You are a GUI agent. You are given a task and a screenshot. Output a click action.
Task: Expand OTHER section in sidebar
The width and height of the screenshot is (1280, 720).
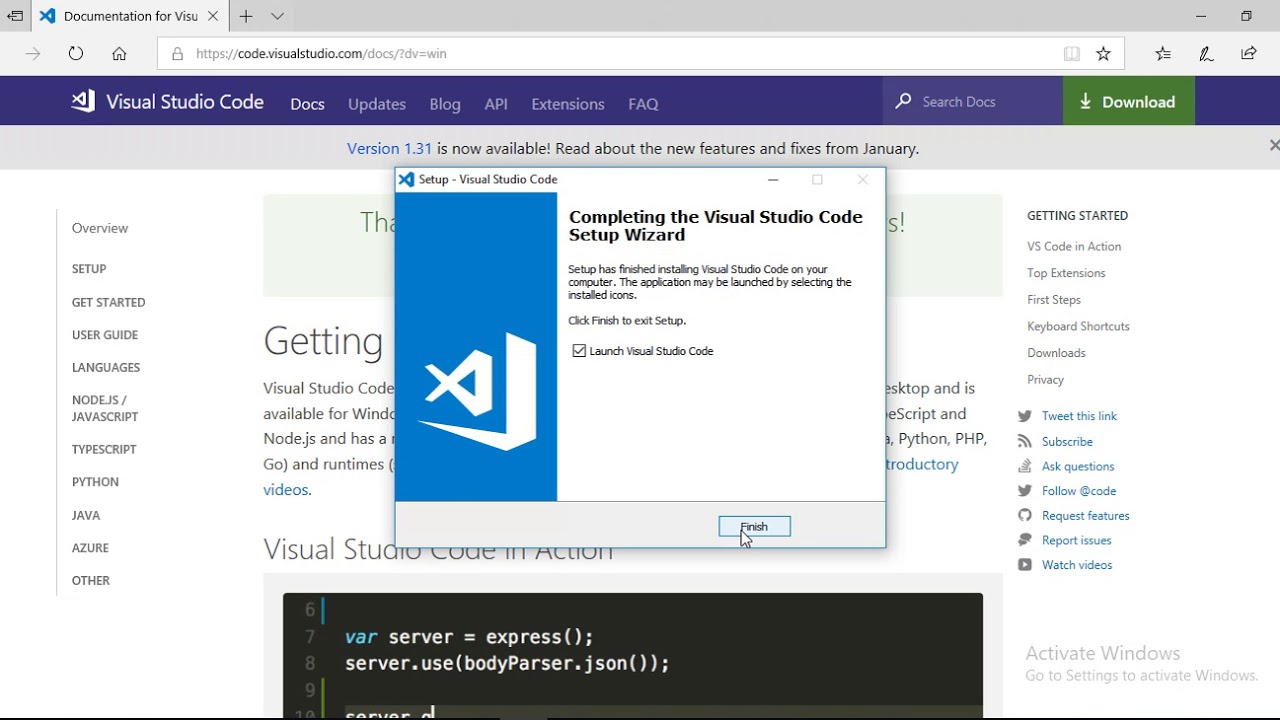(x=91, y=581)
